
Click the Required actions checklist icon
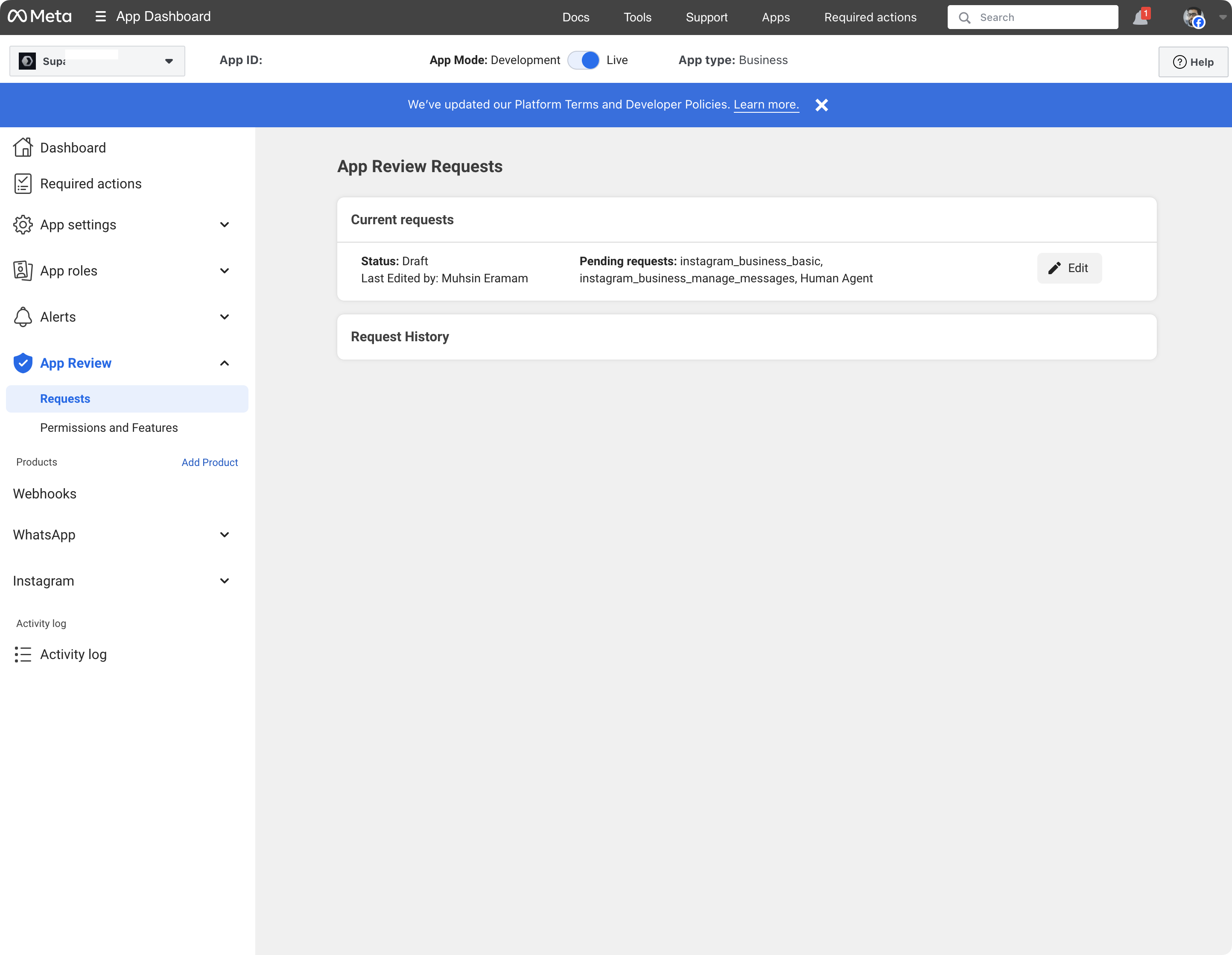pos(23,184)
